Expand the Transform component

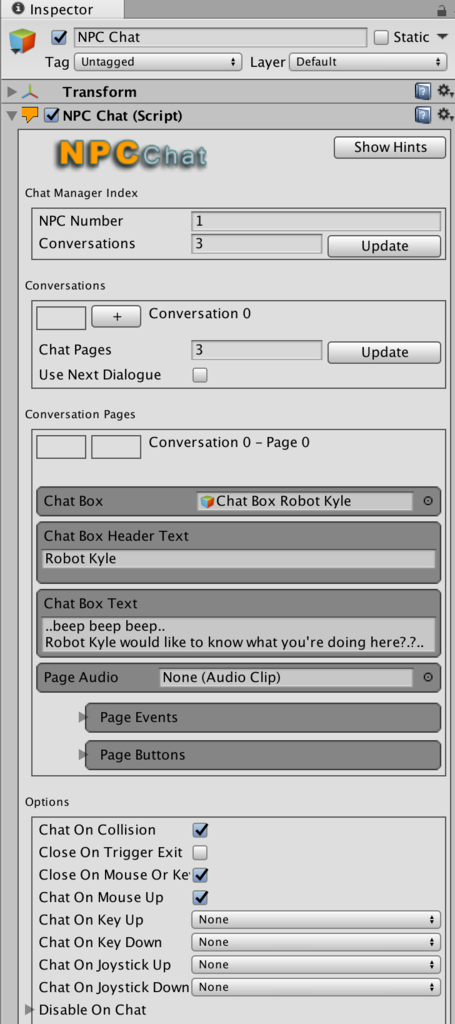coord(12,91)
